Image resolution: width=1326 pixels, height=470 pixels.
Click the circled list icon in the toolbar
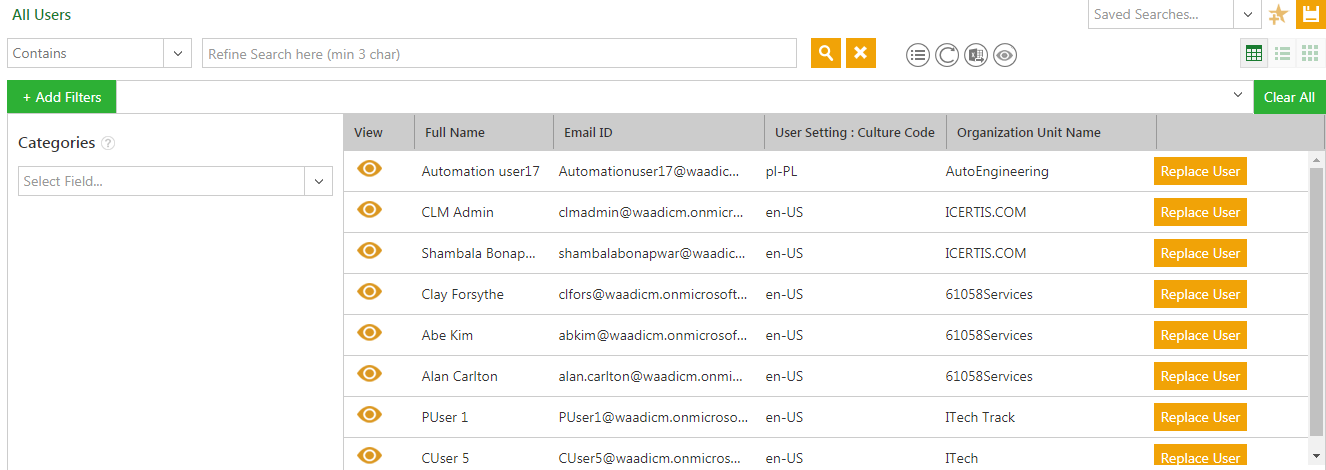click(x=918, y=56)
